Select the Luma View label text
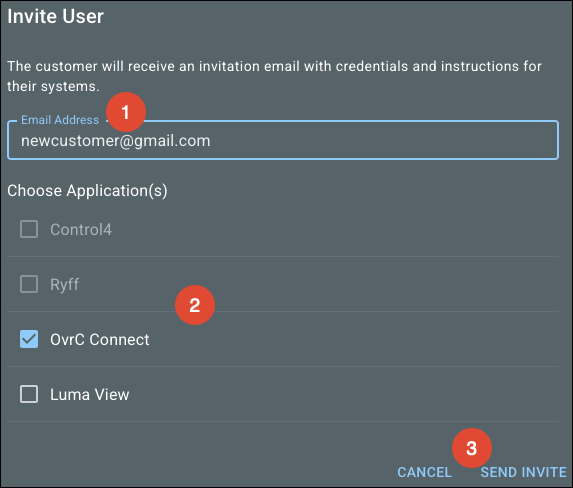 point(90,394)
